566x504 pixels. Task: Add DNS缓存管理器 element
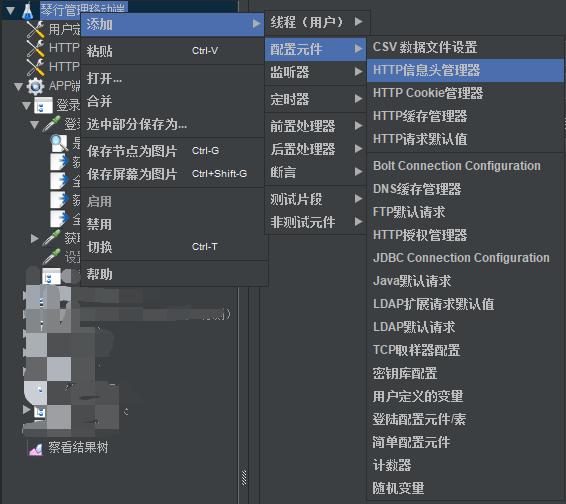465,189
